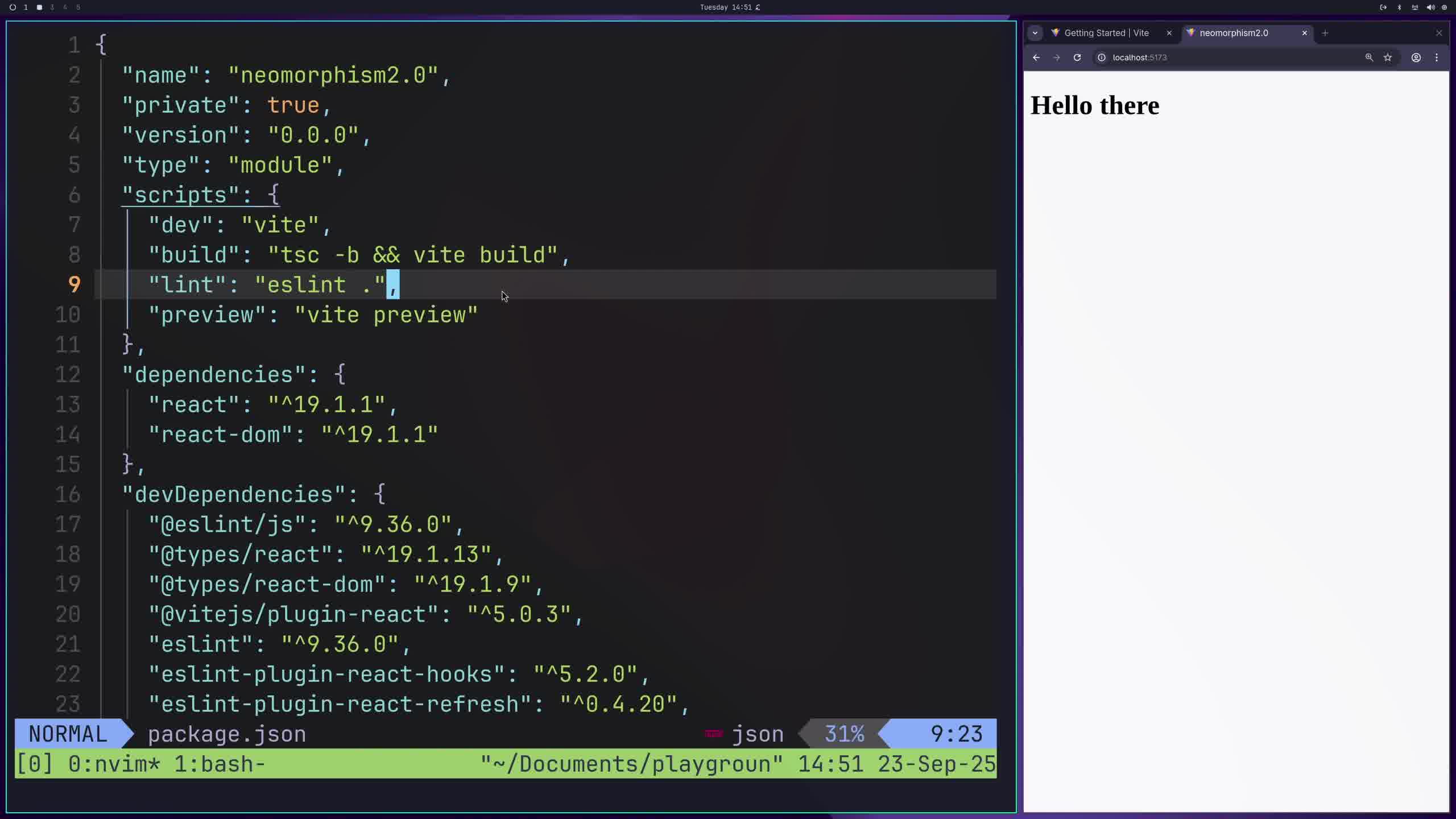Screen dimensions: 1456x819
Task: Click the volume icon in system tray
Action: click(1430, 7)
